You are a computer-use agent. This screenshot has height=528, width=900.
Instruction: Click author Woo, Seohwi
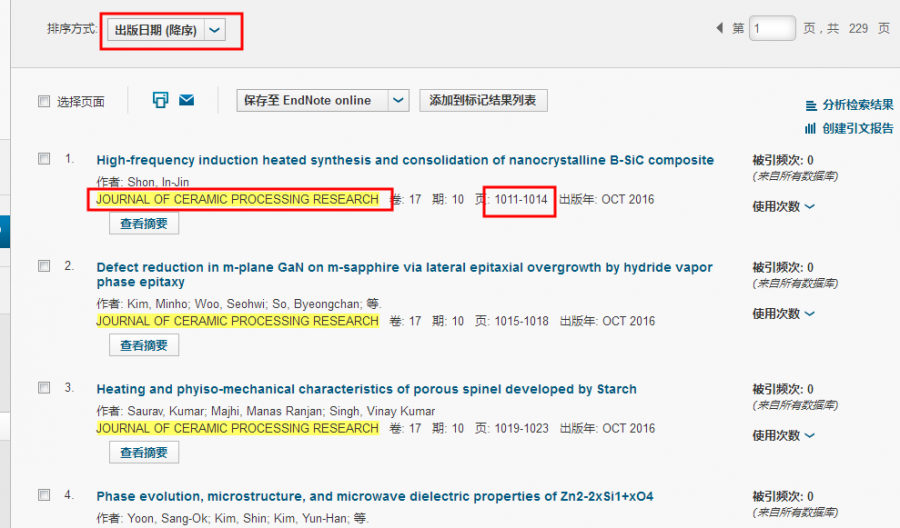pyautogui.click(x=230, y=304)
